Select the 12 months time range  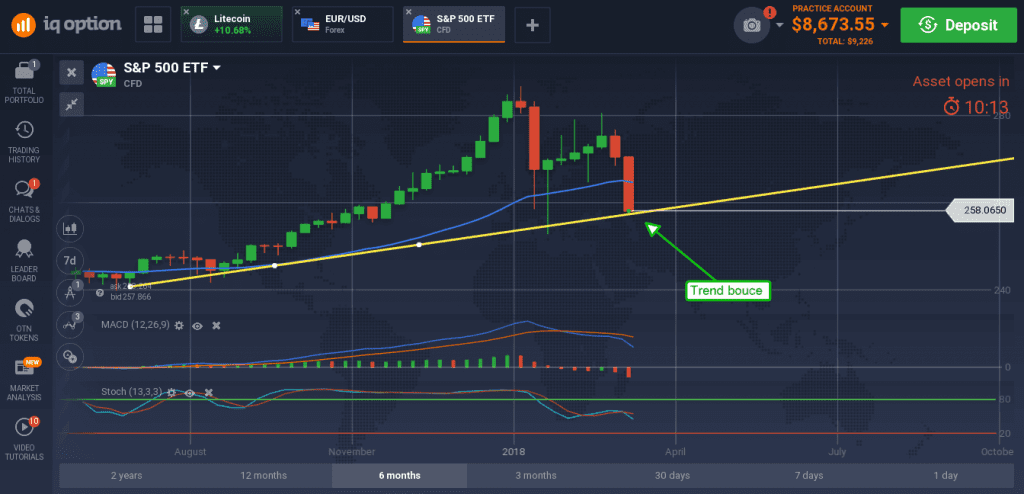(263, 475)
